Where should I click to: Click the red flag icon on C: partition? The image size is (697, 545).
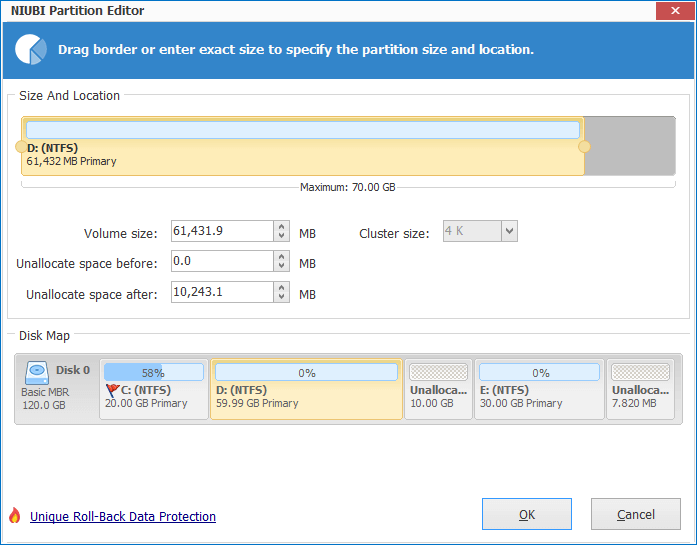[x=112, y=390]
